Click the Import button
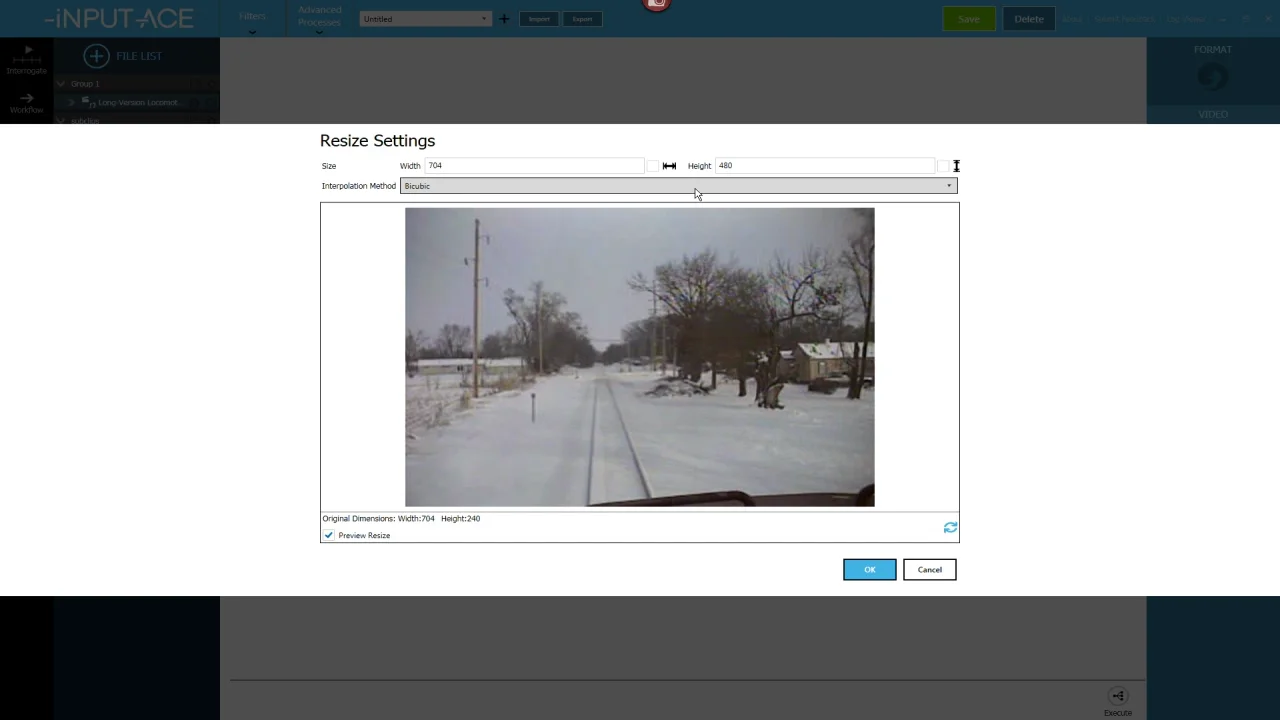Screen dimensions: 1280x720 (539, 19)
